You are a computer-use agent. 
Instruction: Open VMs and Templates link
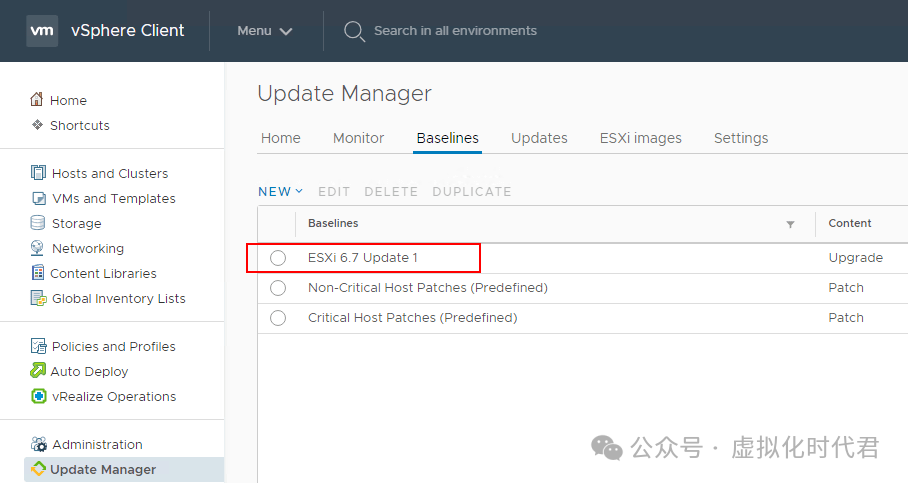[x=114, y=198]
